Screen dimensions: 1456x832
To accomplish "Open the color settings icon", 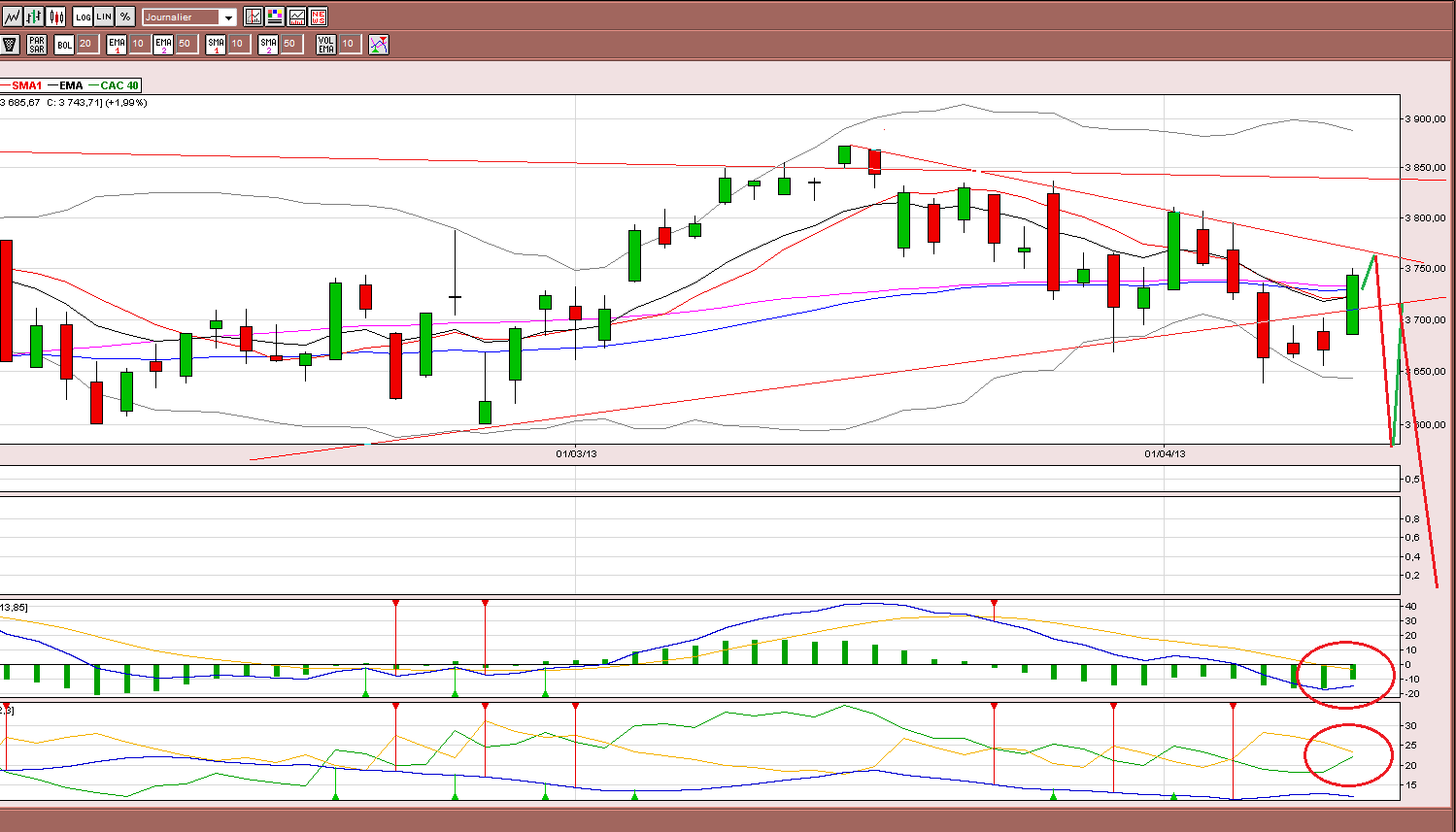I will (x=275, y=17).
